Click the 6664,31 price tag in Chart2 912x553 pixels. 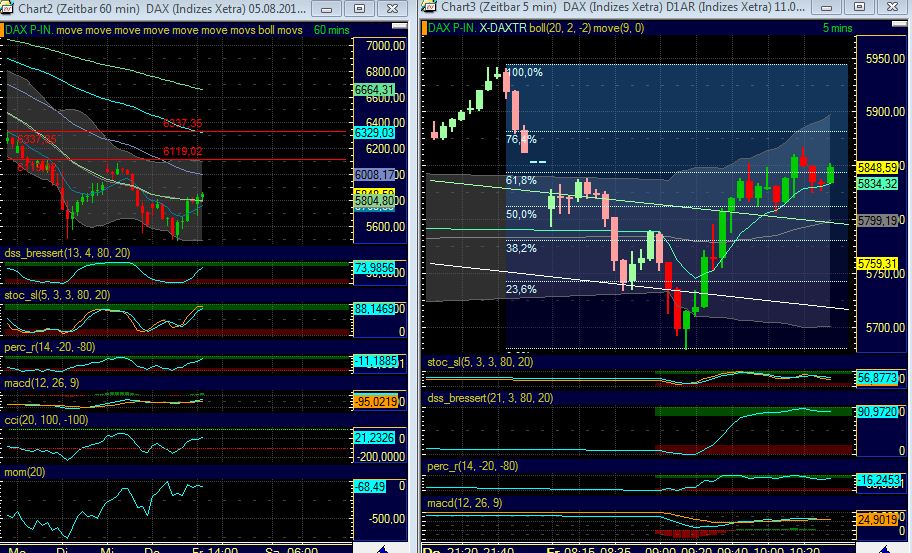coord(374,90)
